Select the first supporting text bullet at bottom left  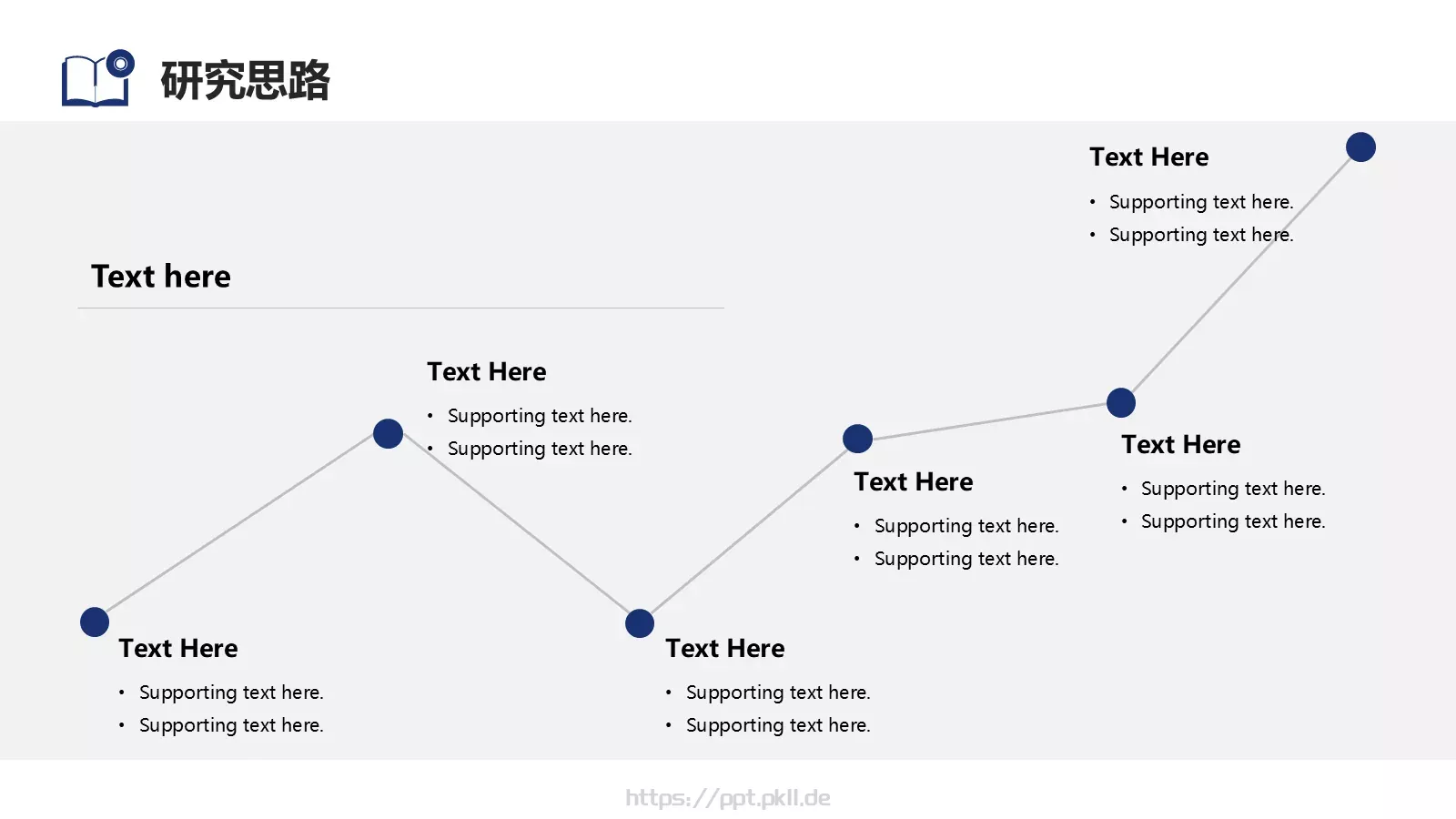point(231,693)
